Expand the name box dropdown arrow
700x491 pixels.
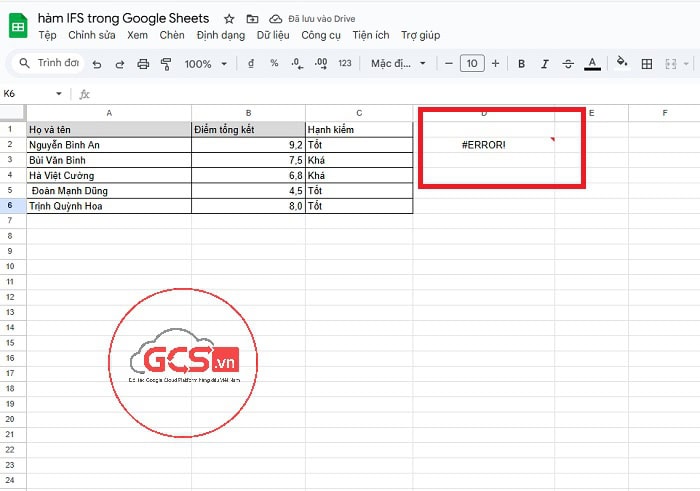pos(59,94)
